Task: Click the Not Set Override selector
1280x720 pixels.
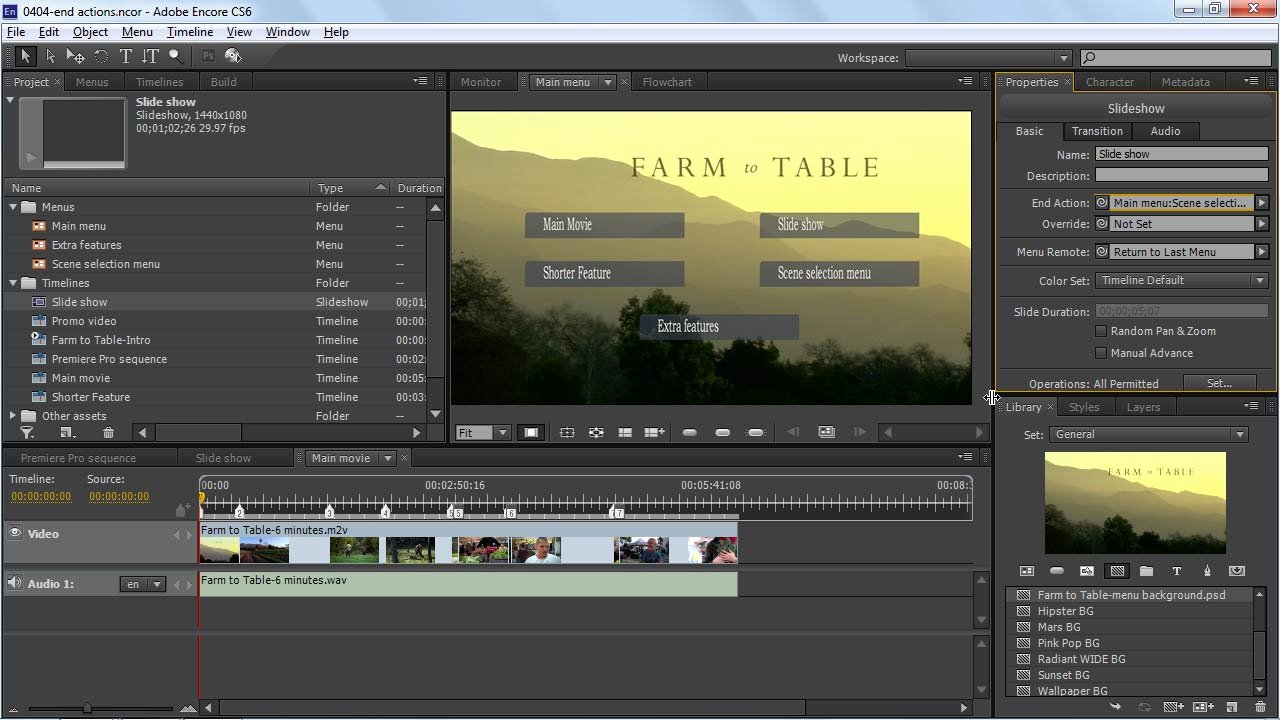Action: click(1182, 224)
